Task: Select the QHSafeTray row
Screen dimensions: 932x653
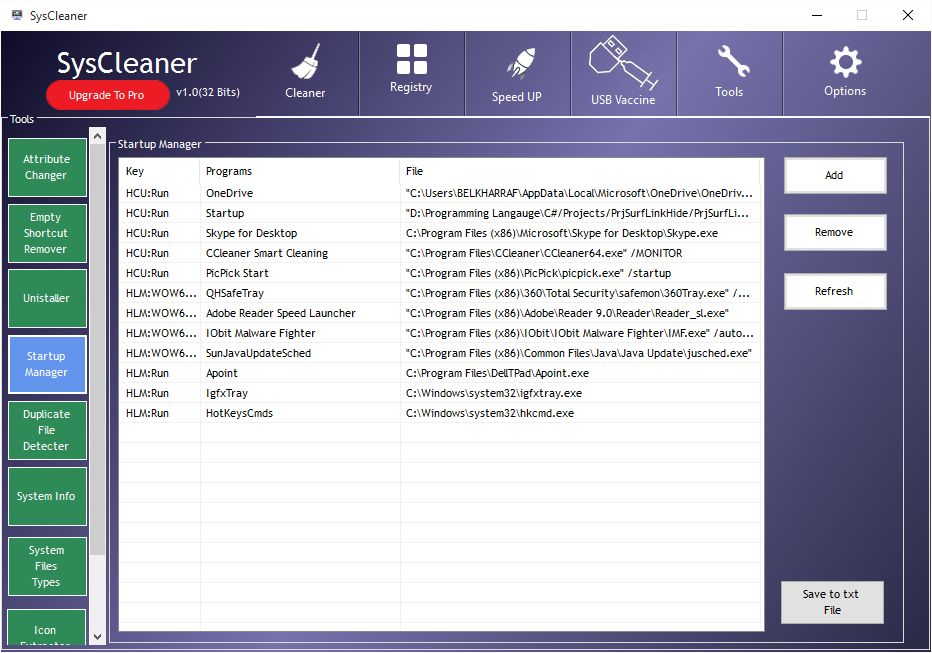Action: (440, 294)
